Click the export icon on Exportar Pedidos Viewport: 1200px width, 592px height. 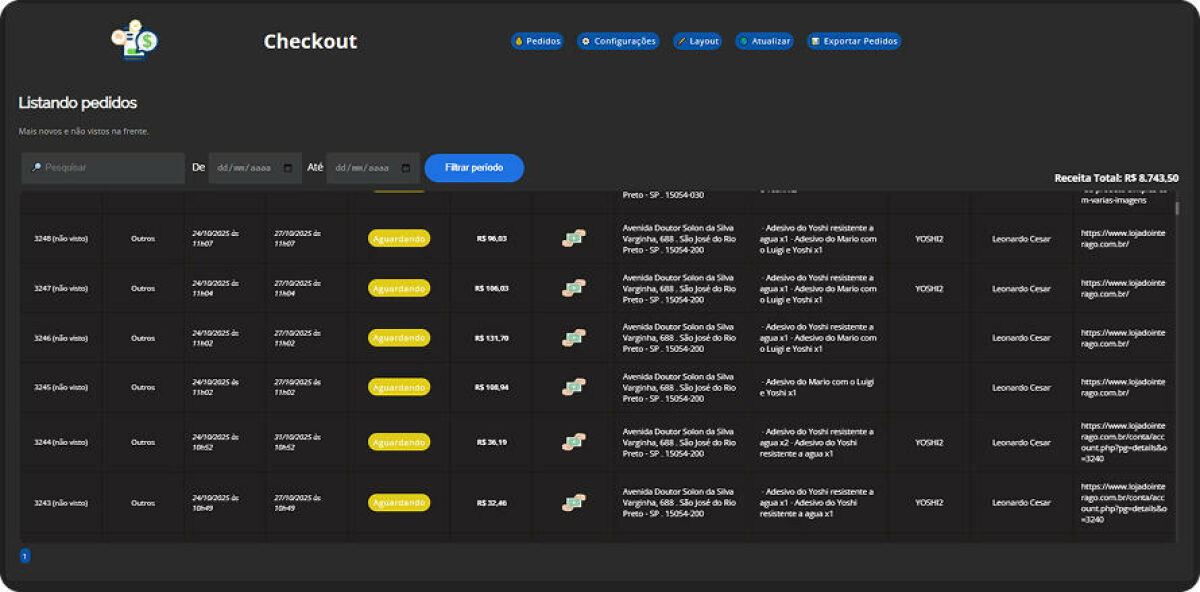[817, 41]
